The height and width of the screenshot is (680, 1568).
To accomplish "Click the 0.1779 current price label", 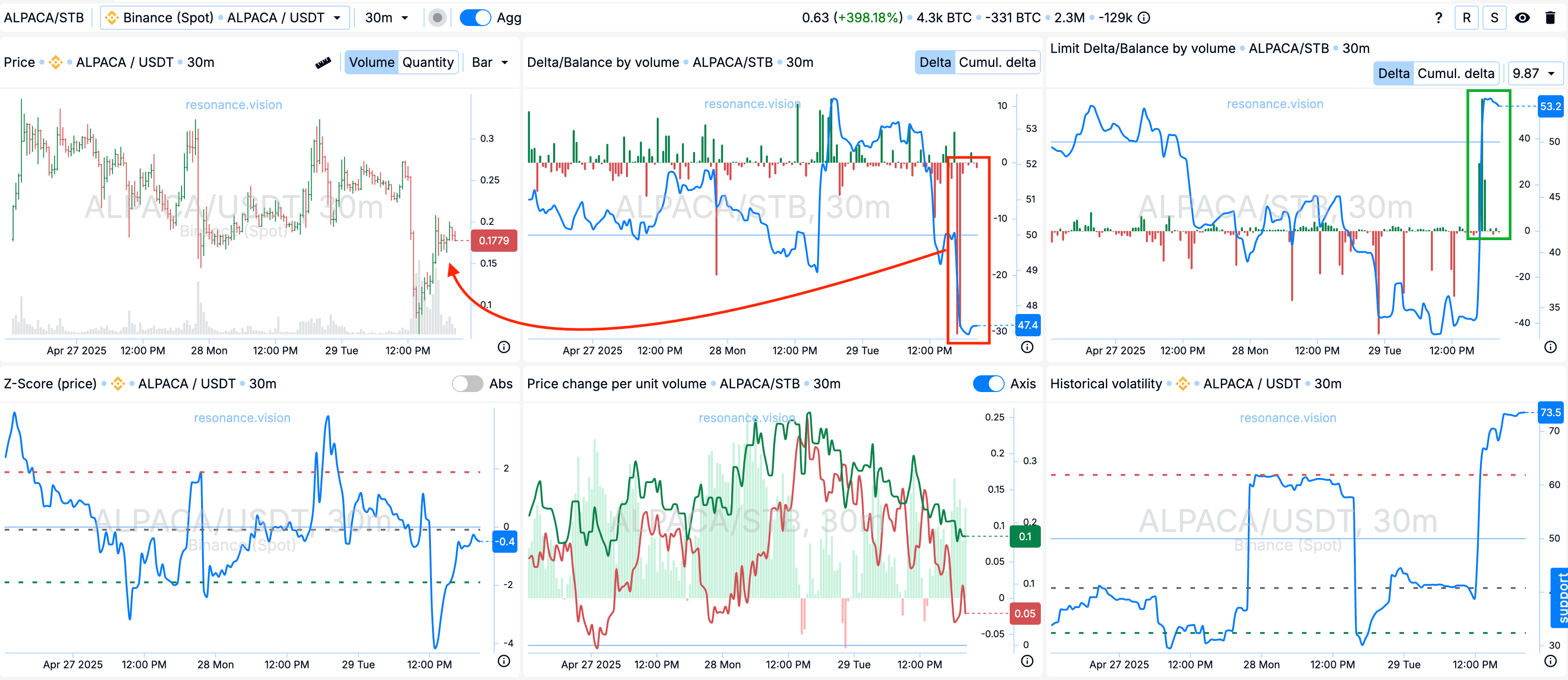I will (494, 241).
